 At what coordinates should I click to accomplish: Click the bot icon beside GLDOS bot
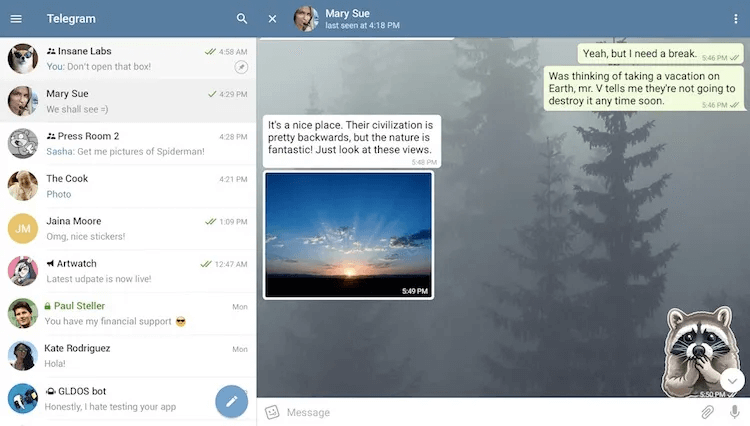click(51, 391)
